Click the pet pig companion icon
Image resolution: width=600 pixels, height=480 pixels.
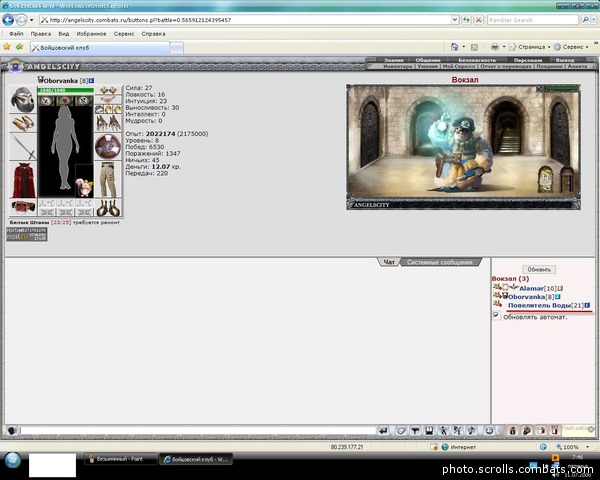[84, 187]
